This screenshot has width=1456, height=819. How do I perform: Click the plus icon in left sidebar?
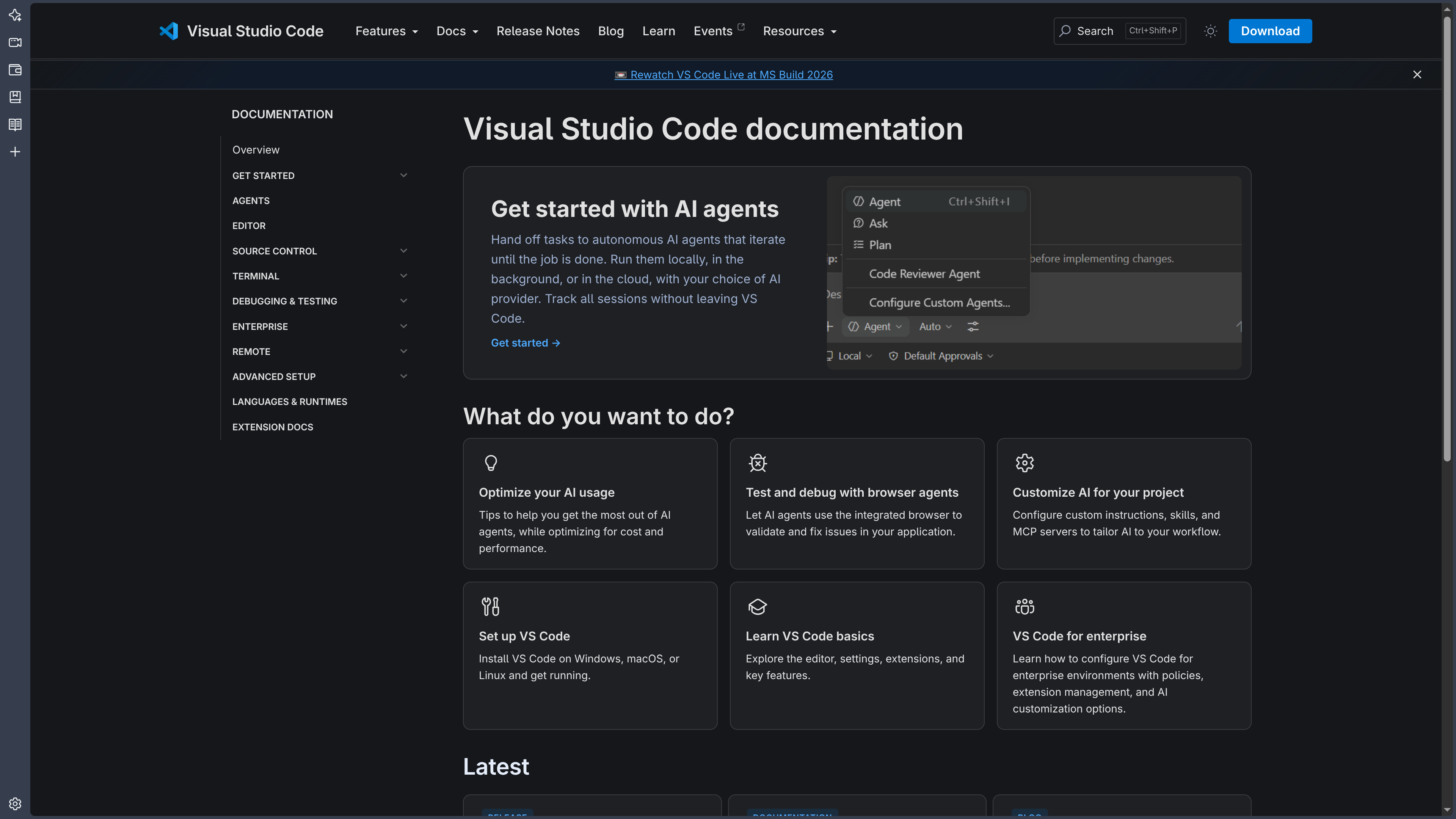point(15,152)
